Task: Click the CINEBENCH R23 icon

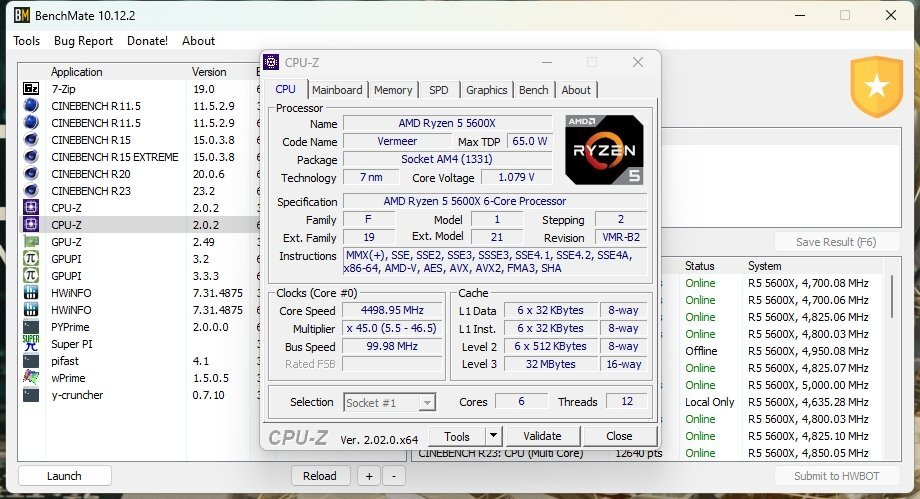Action: tap(31, 191)
